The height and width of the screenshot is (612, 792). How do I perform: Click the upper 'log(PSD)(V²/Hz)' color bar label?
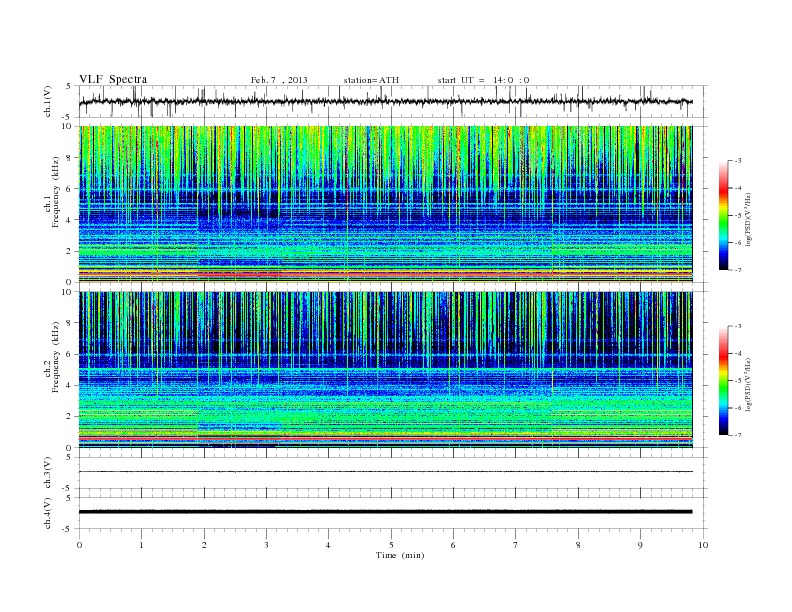click(x=748, y=219)
